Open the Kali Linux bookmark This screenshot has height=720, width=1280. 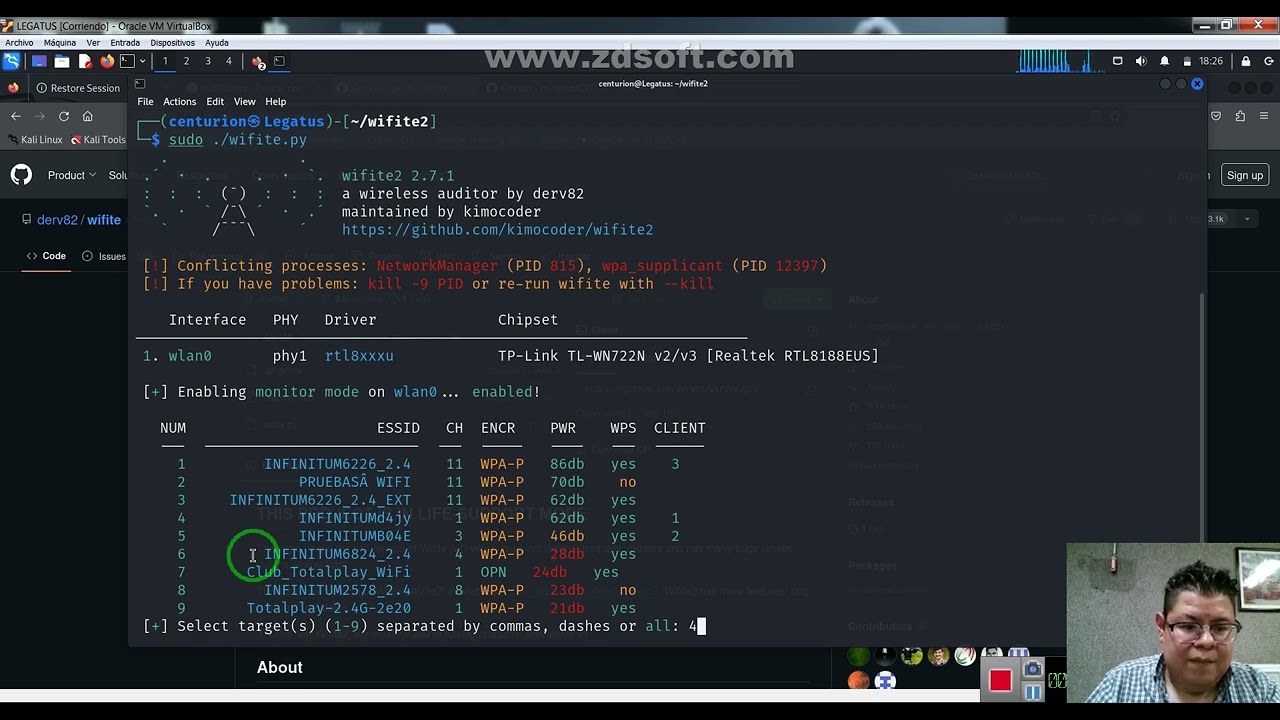[x=34, y=140]
